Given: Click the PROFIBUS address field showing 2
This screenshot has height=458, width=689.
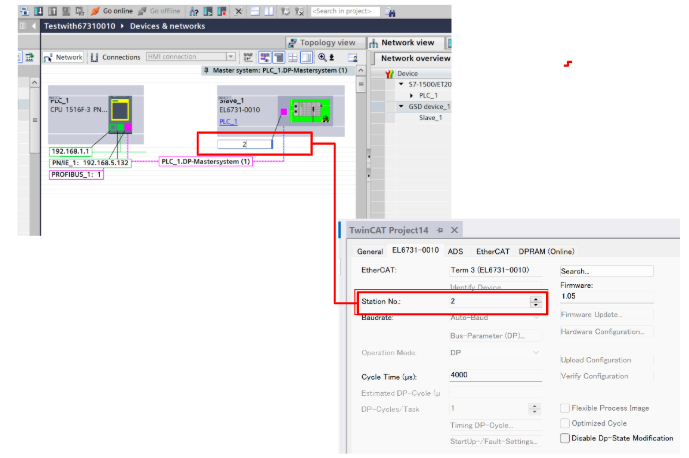Looking at the screenshot, I should 245,144.
